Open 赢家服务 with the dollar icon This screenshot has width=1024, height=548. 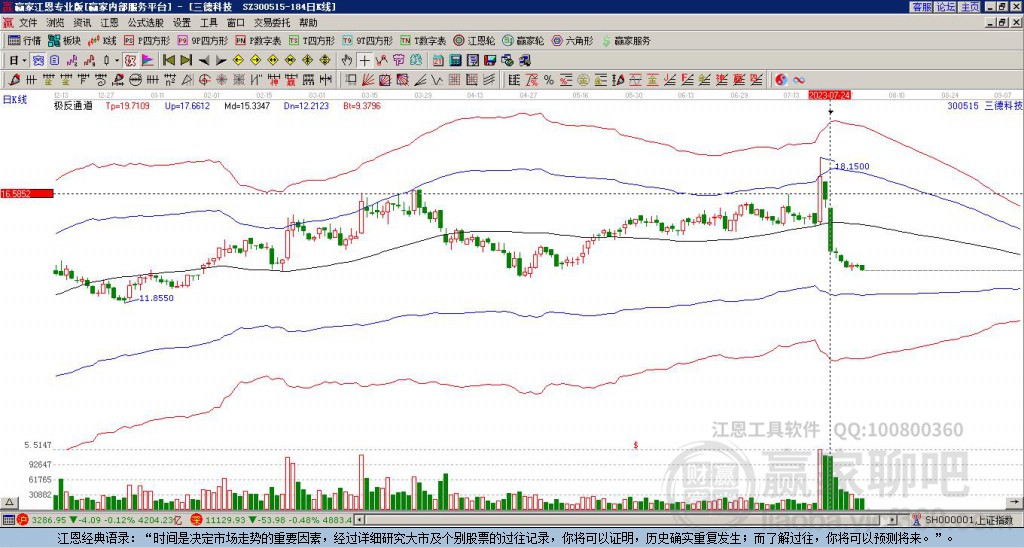(626, 40)
